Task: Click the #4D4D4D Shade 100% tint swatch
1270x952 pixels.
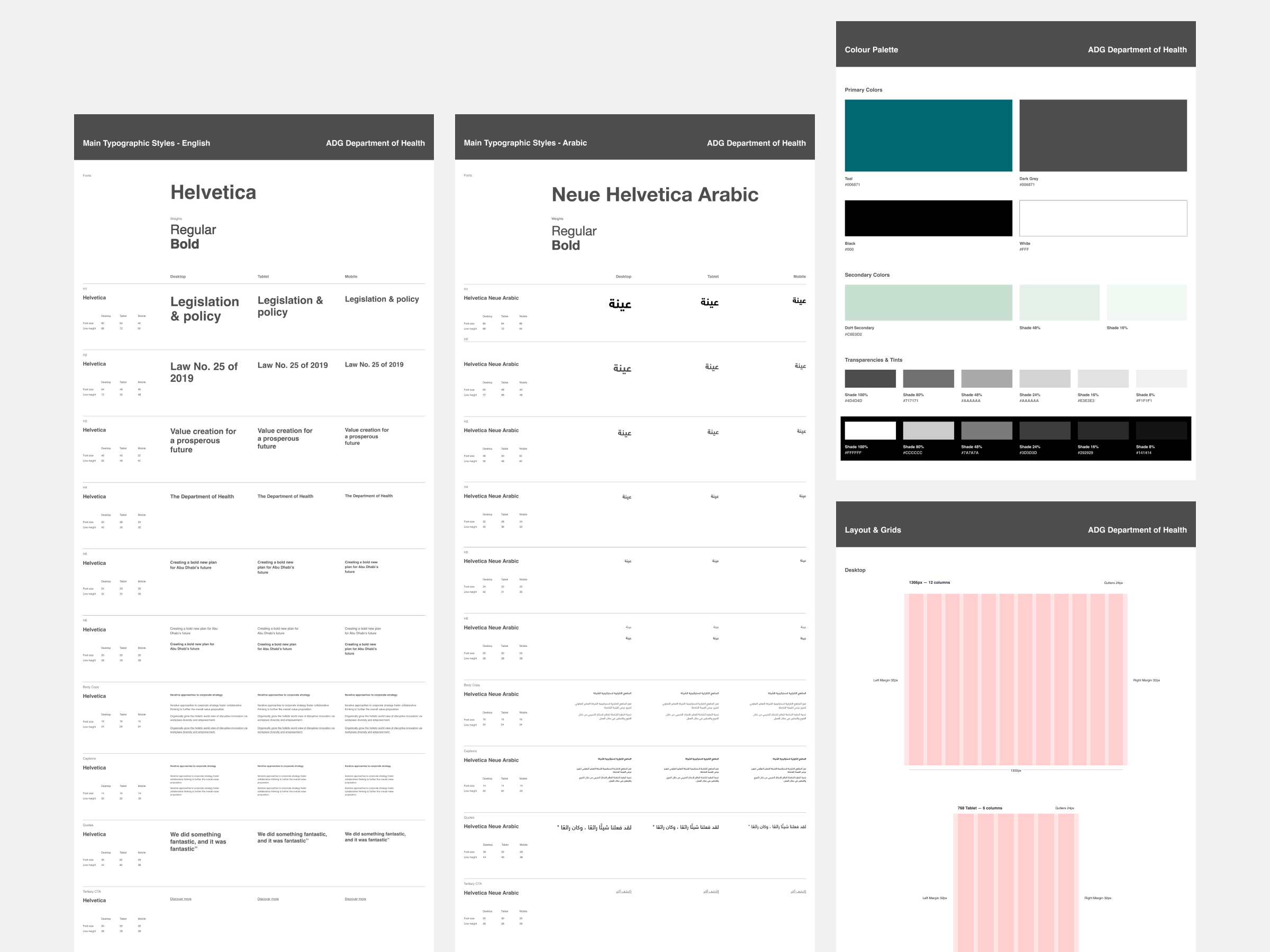Action: (x=870, y=378)
